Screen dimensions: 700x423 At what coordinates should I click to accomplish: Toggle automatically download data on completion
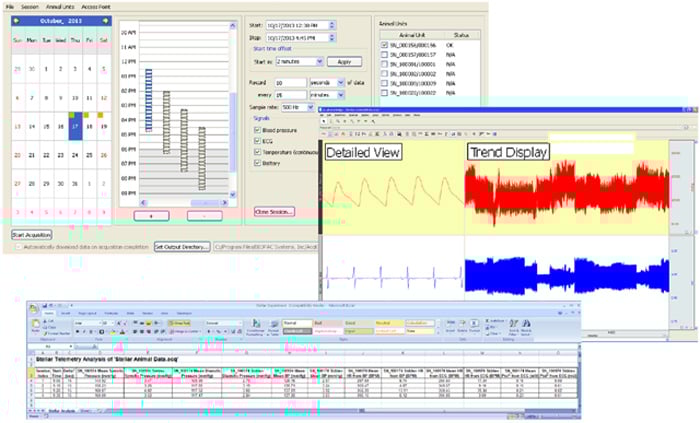click(18, 247)
